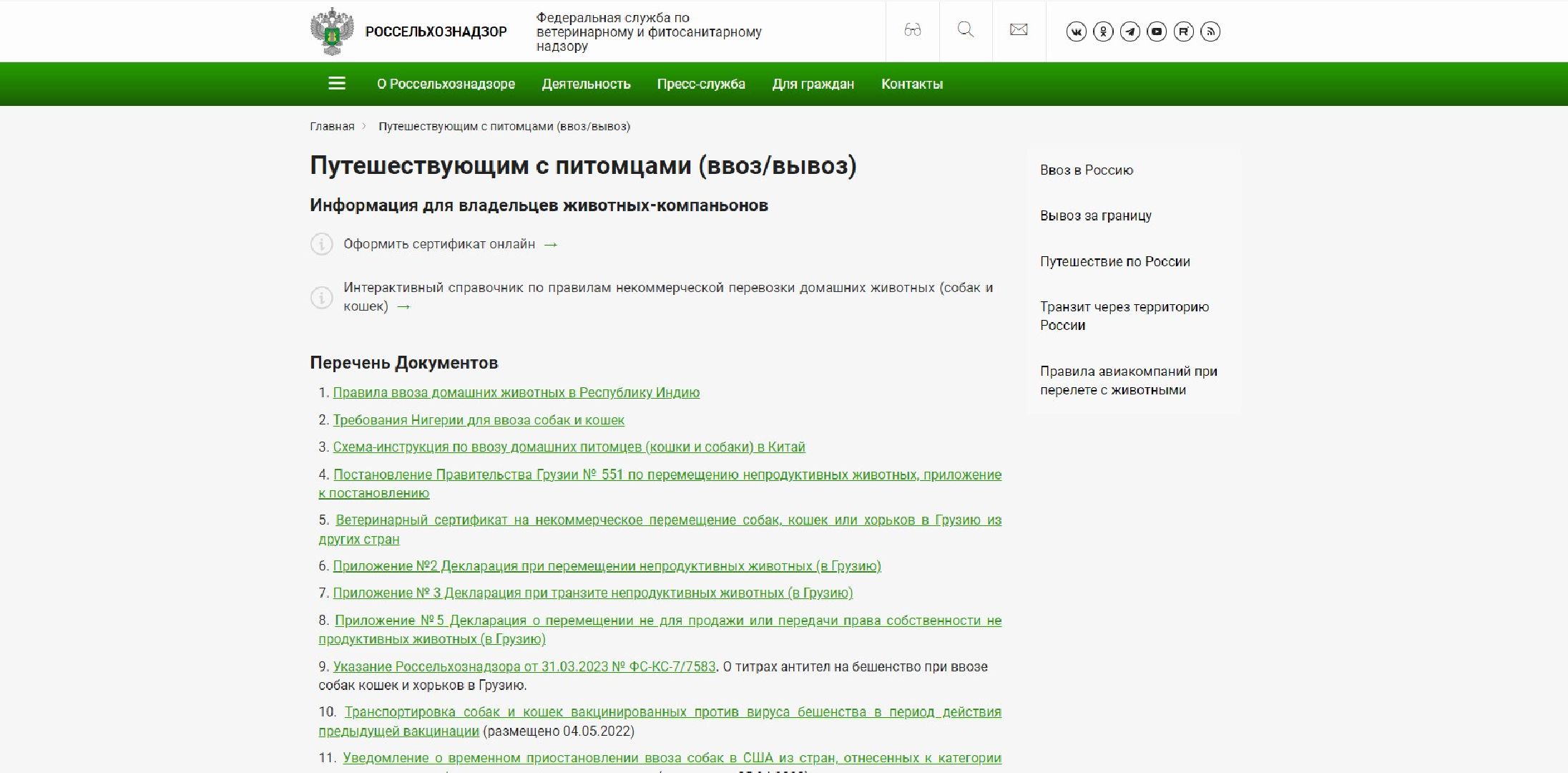This screenshot has height=773, width=1568.
Task: Open 'Правила ввоза домашних животных в Республику Индию'
Action: 516,392
